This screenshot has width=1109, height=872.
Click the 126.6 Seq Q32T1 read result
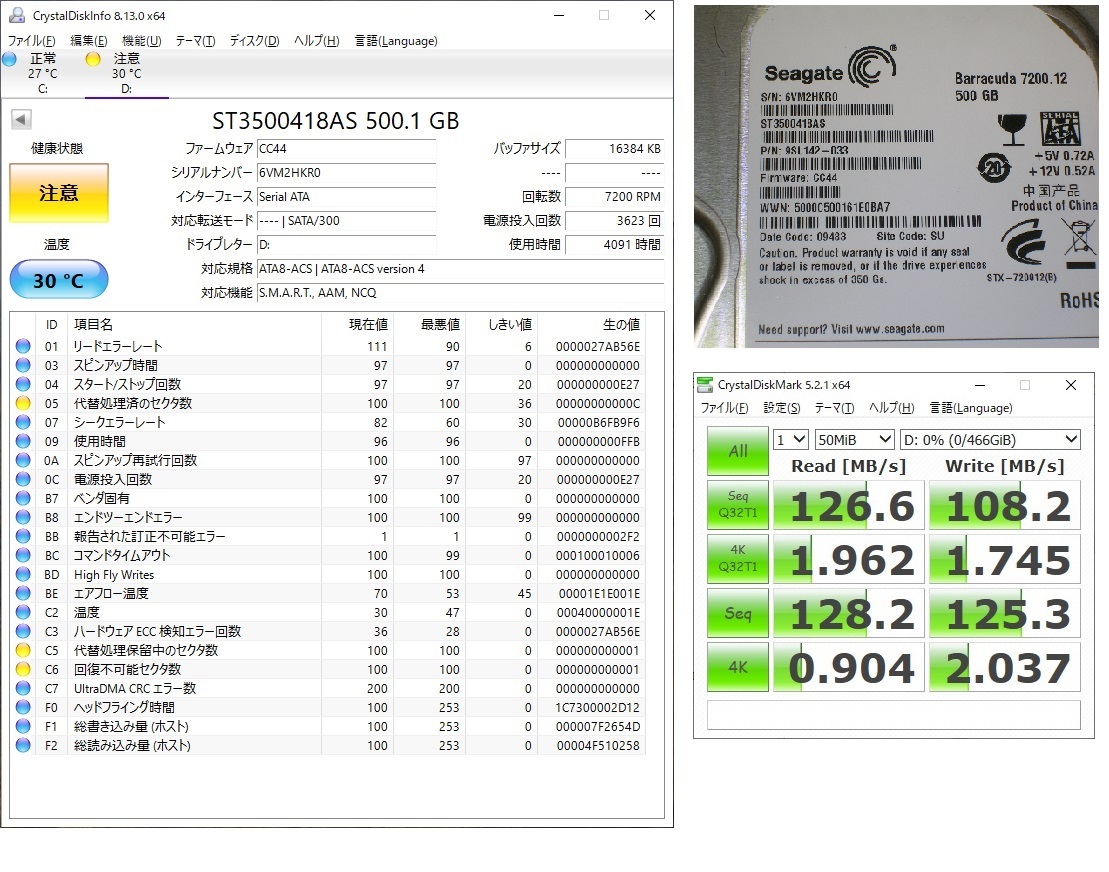click(x=849, y=505)
